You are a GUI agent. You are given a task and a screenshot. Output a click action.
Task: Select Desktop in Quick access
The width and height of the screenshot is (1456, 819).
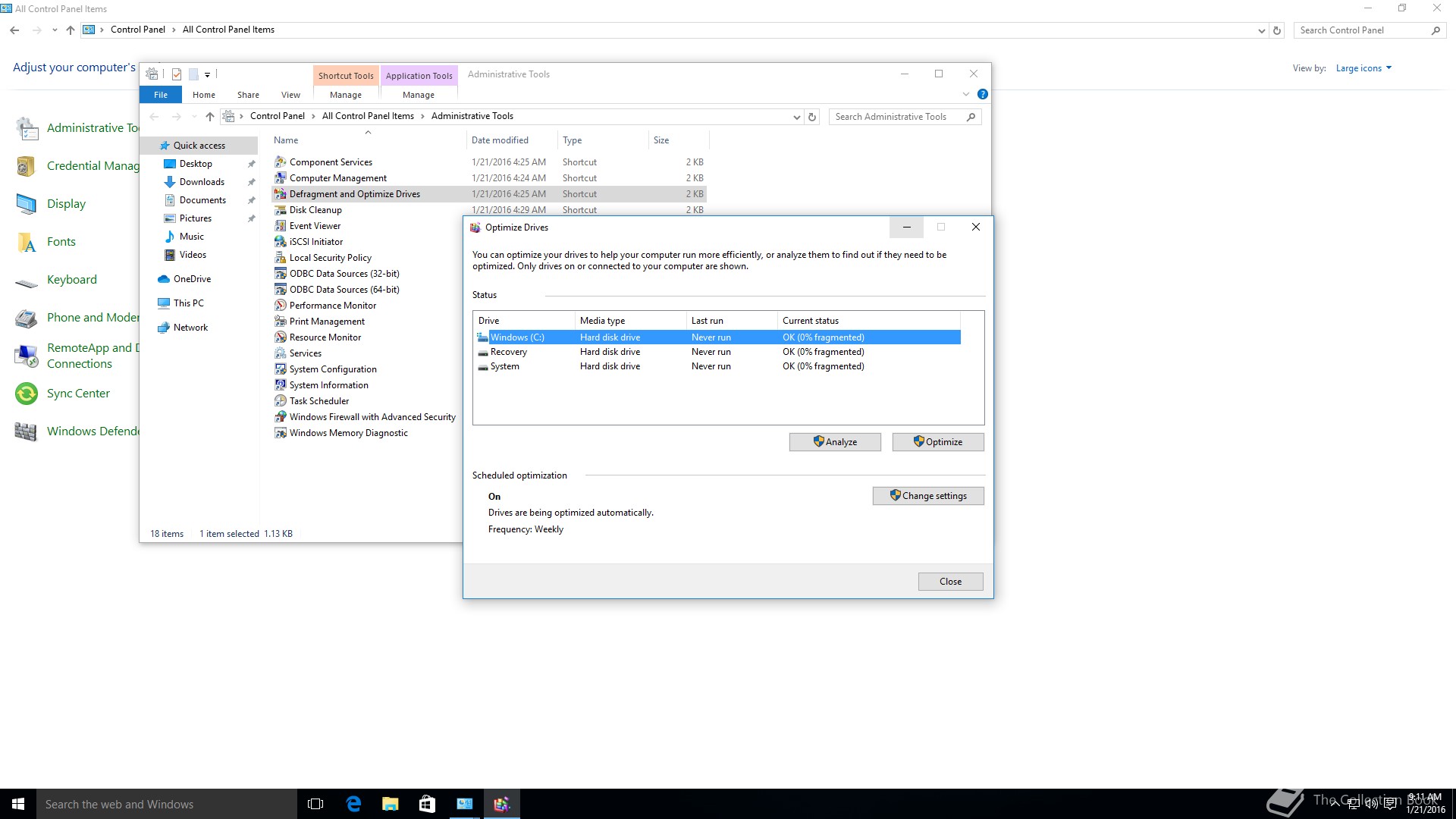[196, 164]
